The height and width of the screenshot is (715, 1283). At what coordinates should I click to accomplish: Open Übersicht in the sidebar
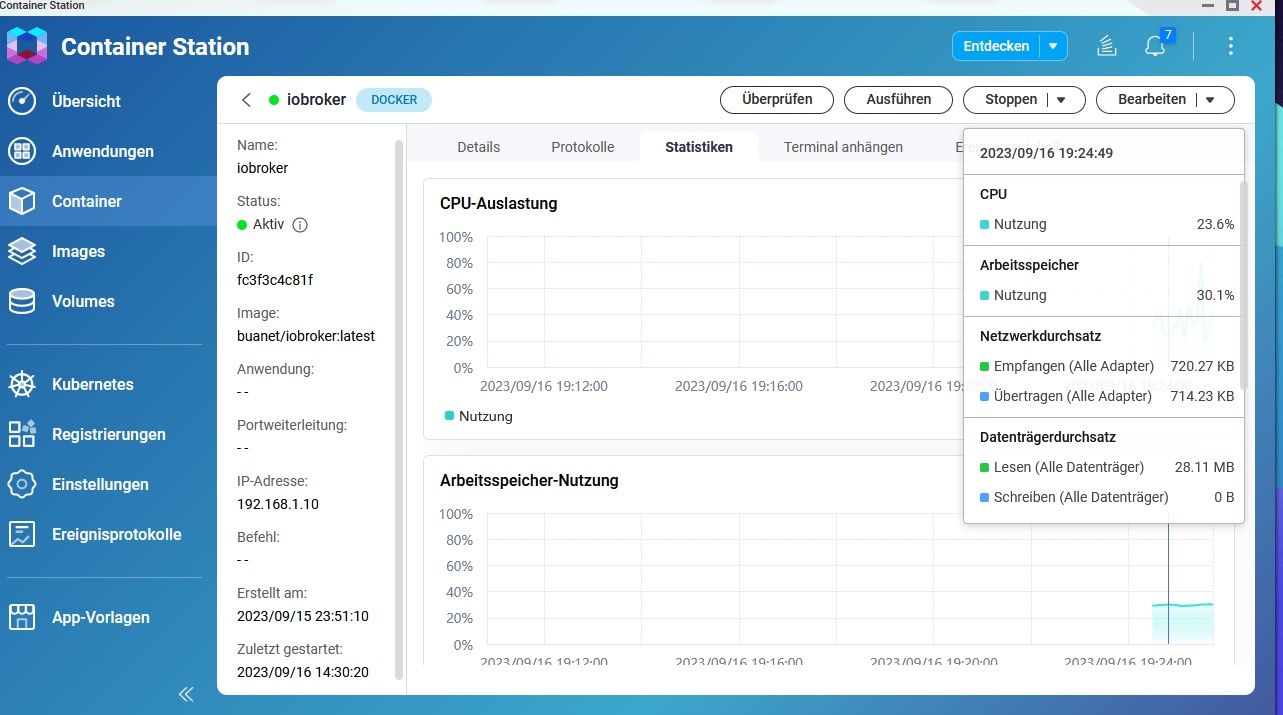coord(108,101)
